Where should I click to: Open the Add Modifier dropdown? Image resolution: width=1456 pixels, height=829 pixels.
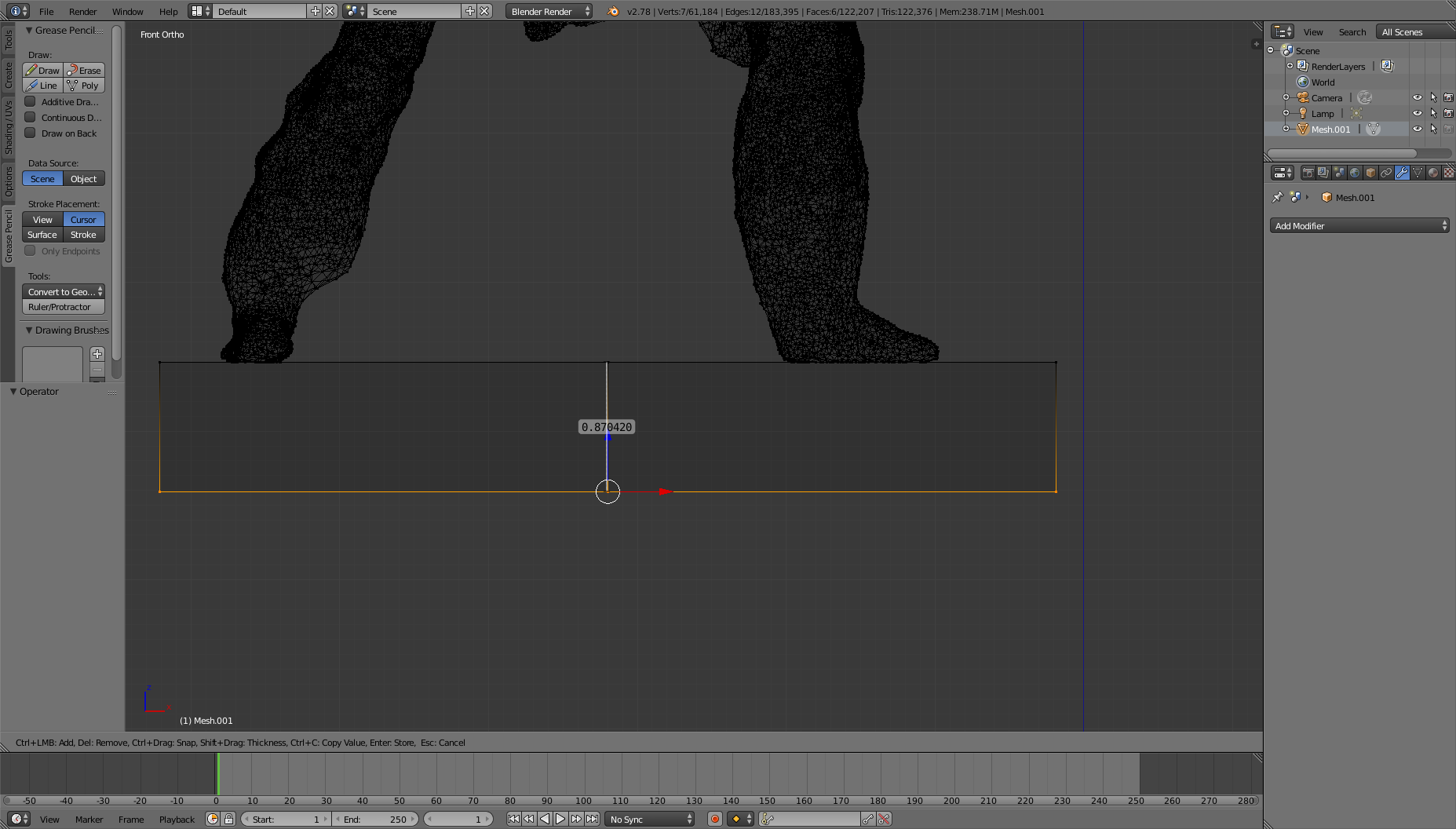[1359, 225]
